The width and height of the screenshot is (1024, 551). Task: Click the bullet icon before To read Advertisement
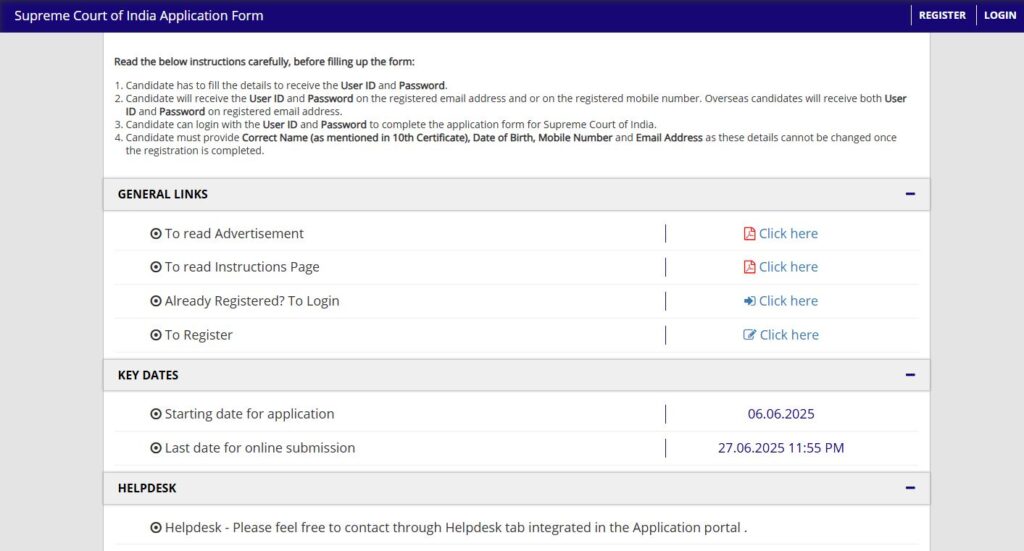pyautogui.click(x=155, y=234)
